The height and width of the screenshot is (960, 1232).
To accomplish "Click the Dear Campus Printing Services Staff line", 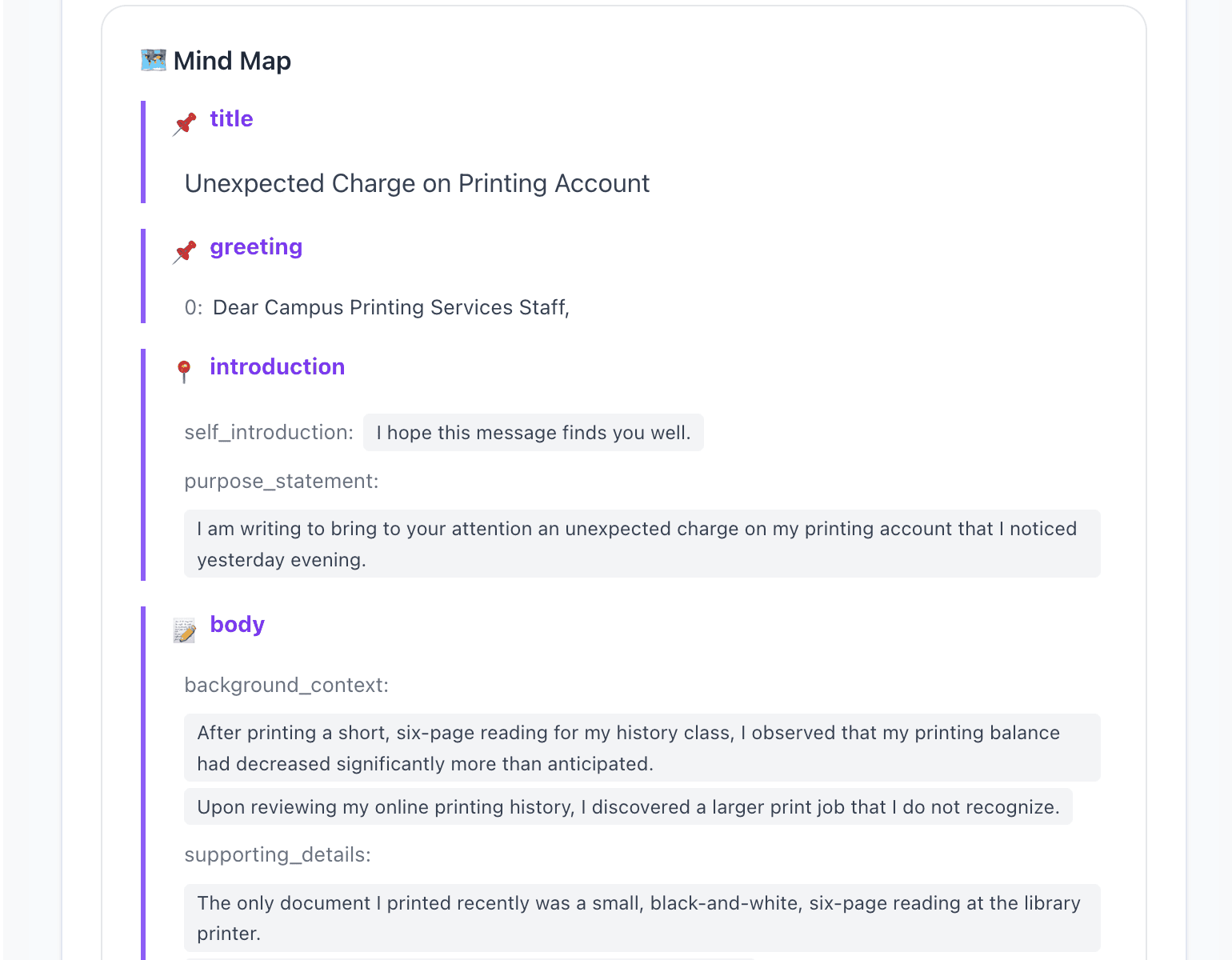I will click(x=390, y=308).
